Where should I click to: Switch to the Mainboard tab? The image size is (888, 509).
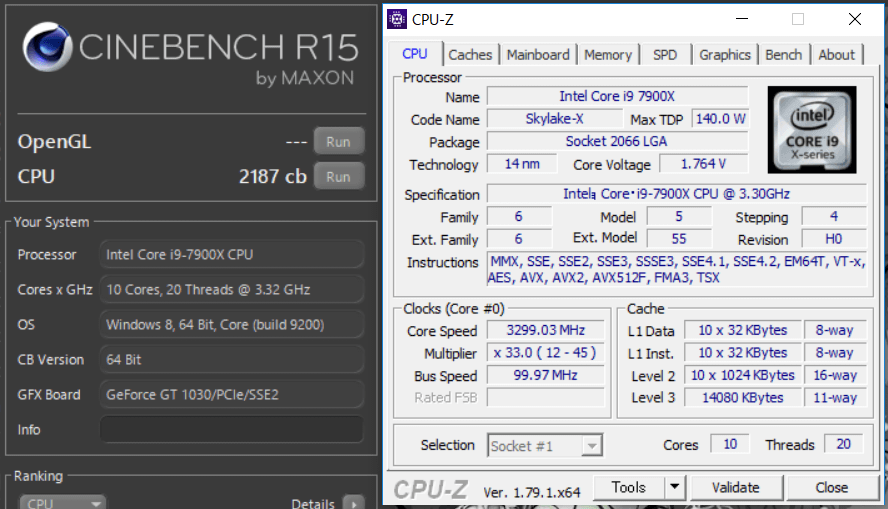click(x=538, y=55)
